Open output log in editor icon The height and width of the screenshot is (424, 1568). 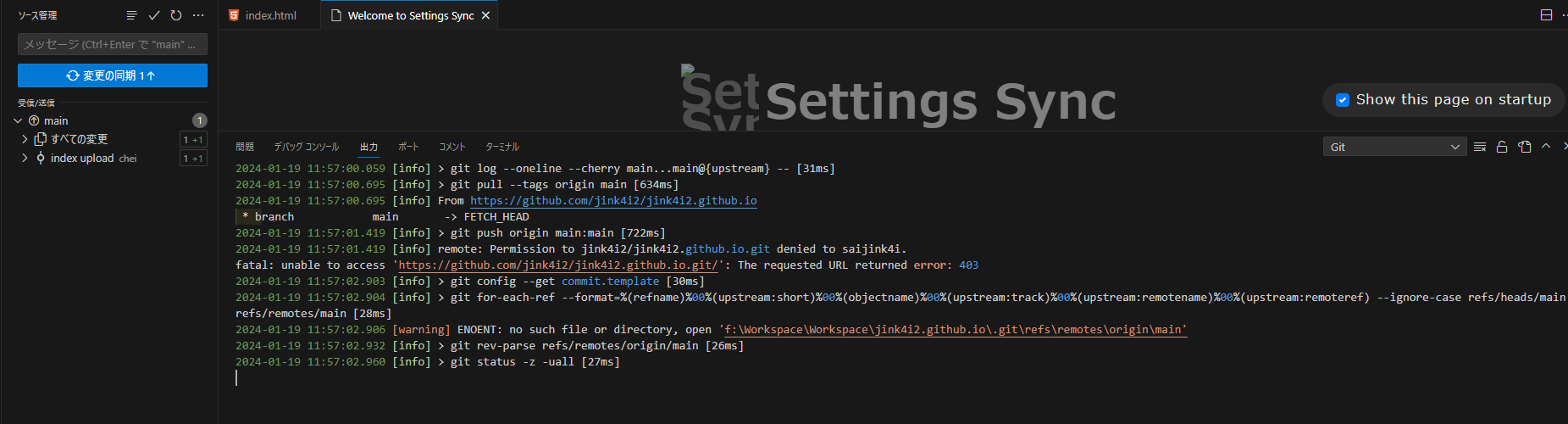1525,147
